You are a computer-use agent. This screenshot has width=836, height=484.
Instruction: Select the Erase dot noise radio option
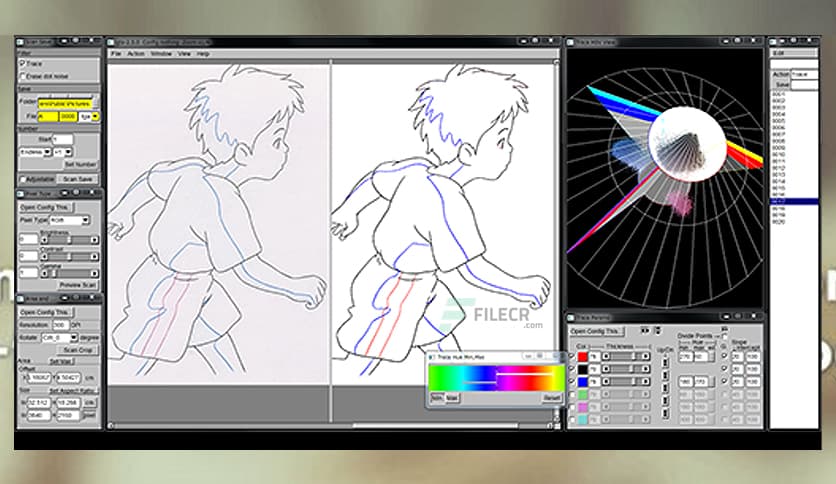[22, 76]
